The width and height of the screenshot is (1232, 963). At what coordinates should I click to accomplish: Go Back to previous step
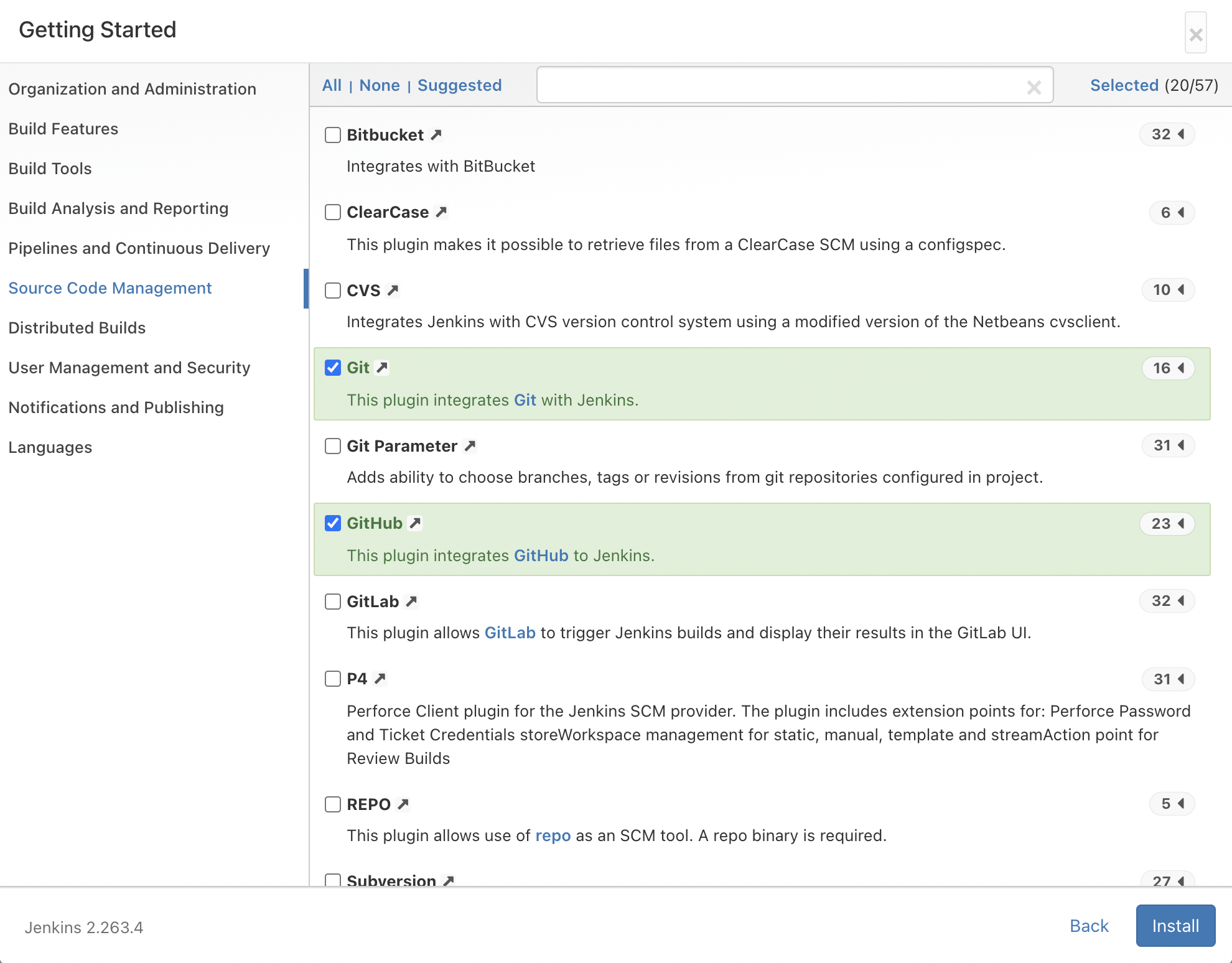1089,926
